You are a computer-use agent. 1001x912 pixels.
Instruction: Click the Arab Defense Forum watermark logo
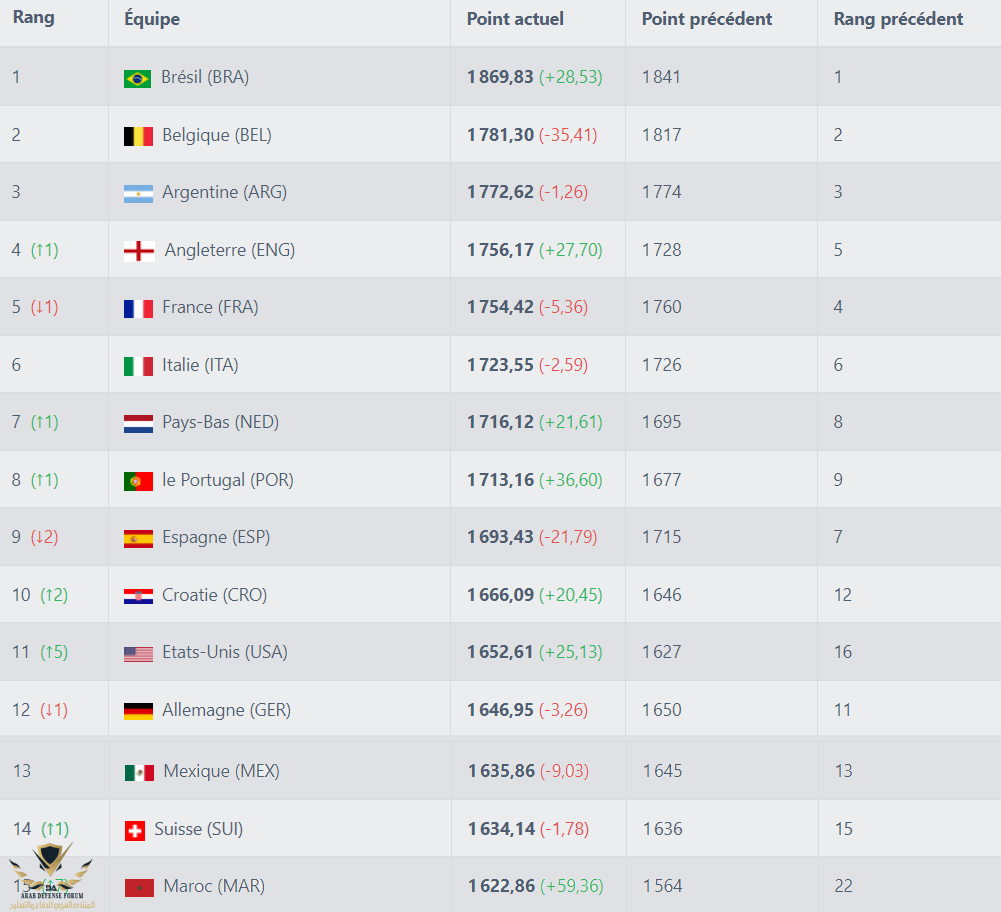tap(50, 873)
